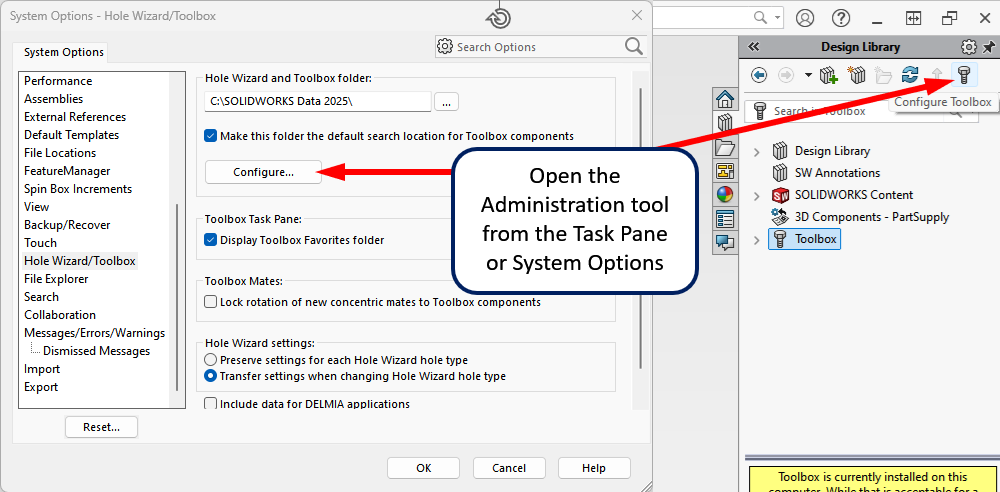The image size is (1000, 492).
Task: Click the Configure Toolbox icon in Design Library
Action: coord(964,76)
